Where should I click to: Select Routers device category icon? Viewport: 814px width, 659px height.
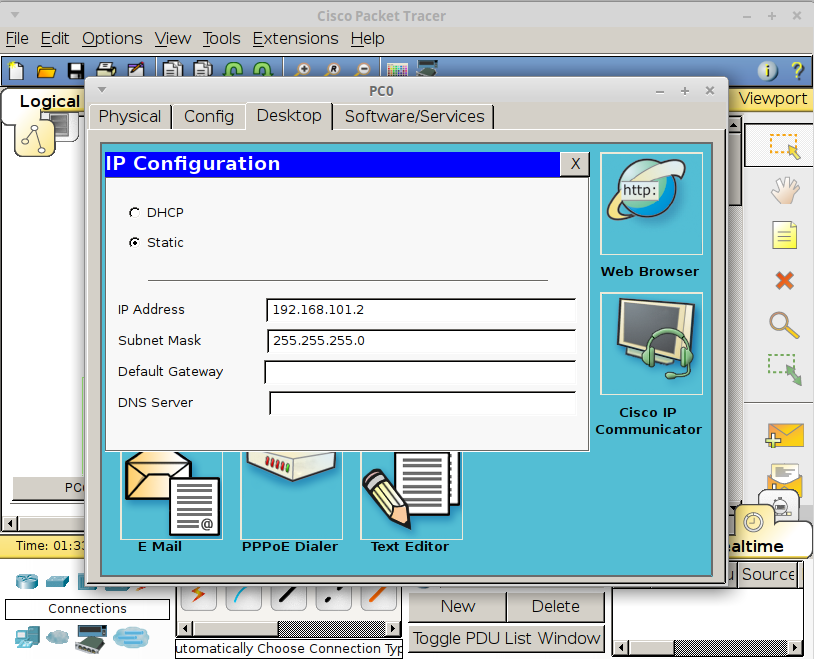[x=26, y=581]
